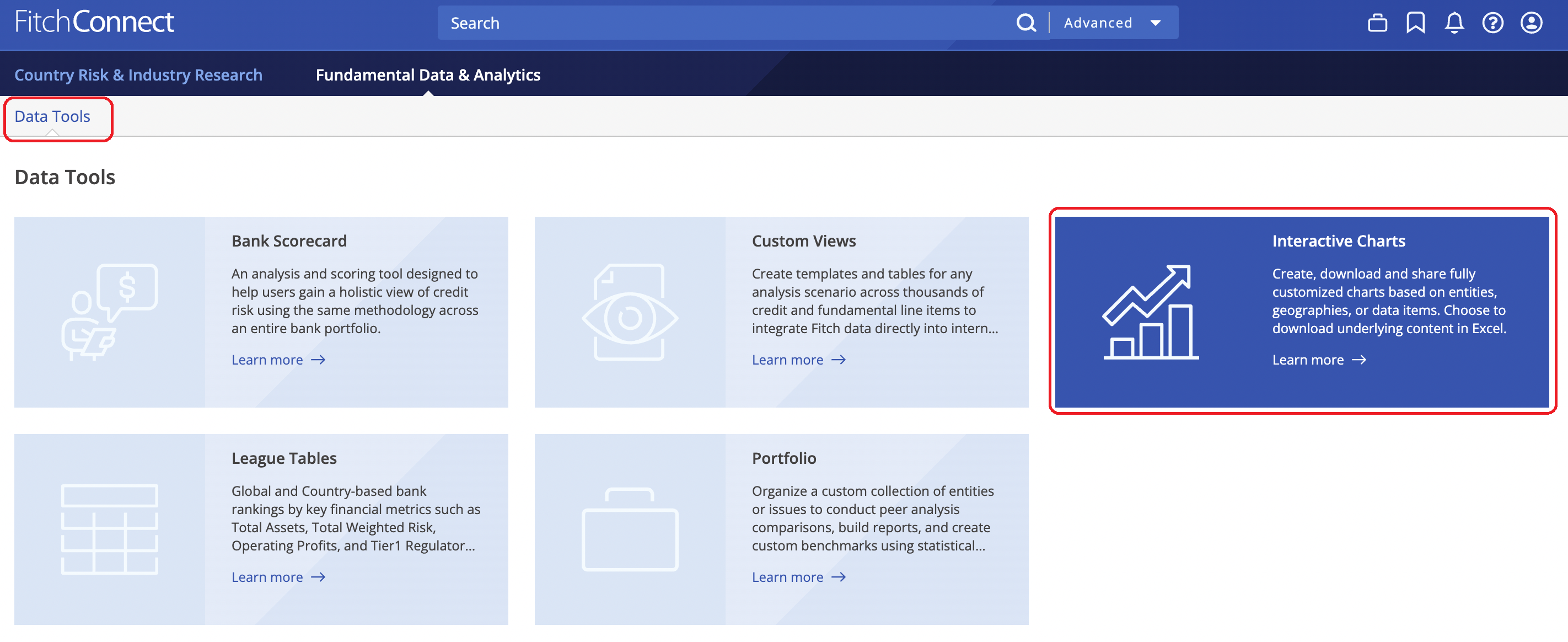The width and height of the screenshot is (1568, 642).
Task: Click Learn more under League Tables
Action: (278, 577)
